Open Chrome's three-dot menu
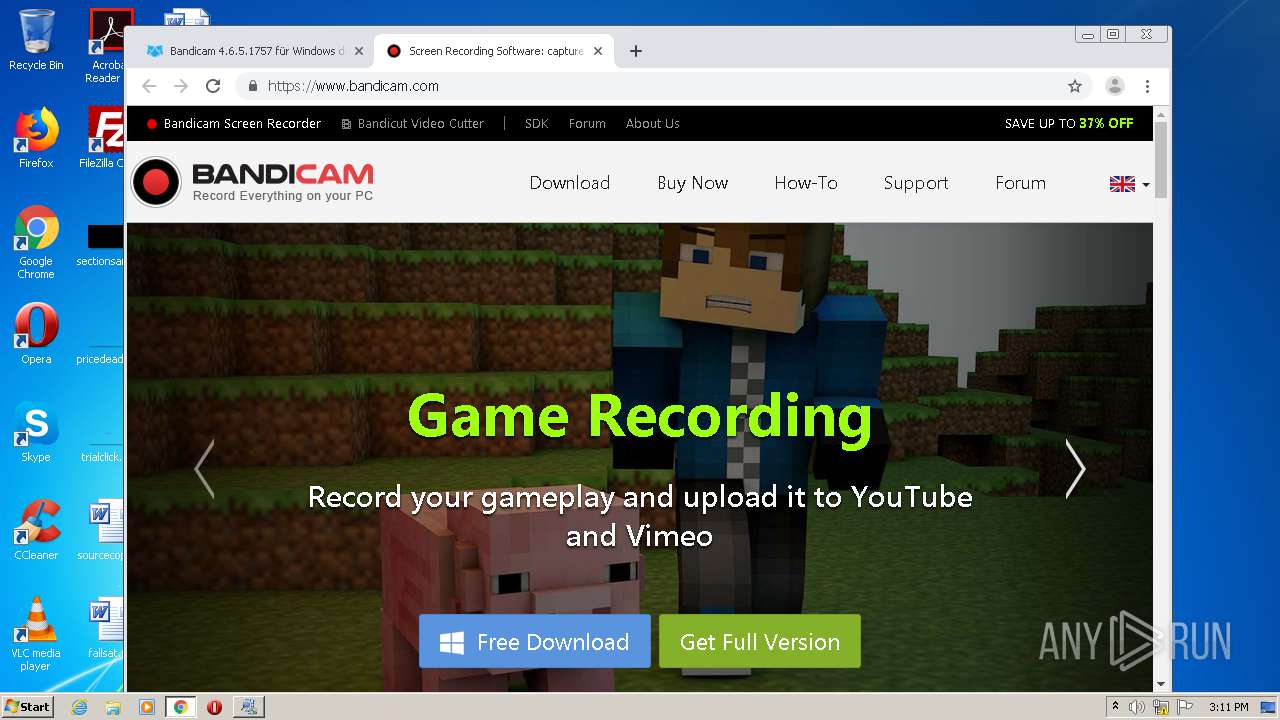This screenshot has width=1280, height=720. (x=1147, y=86)
